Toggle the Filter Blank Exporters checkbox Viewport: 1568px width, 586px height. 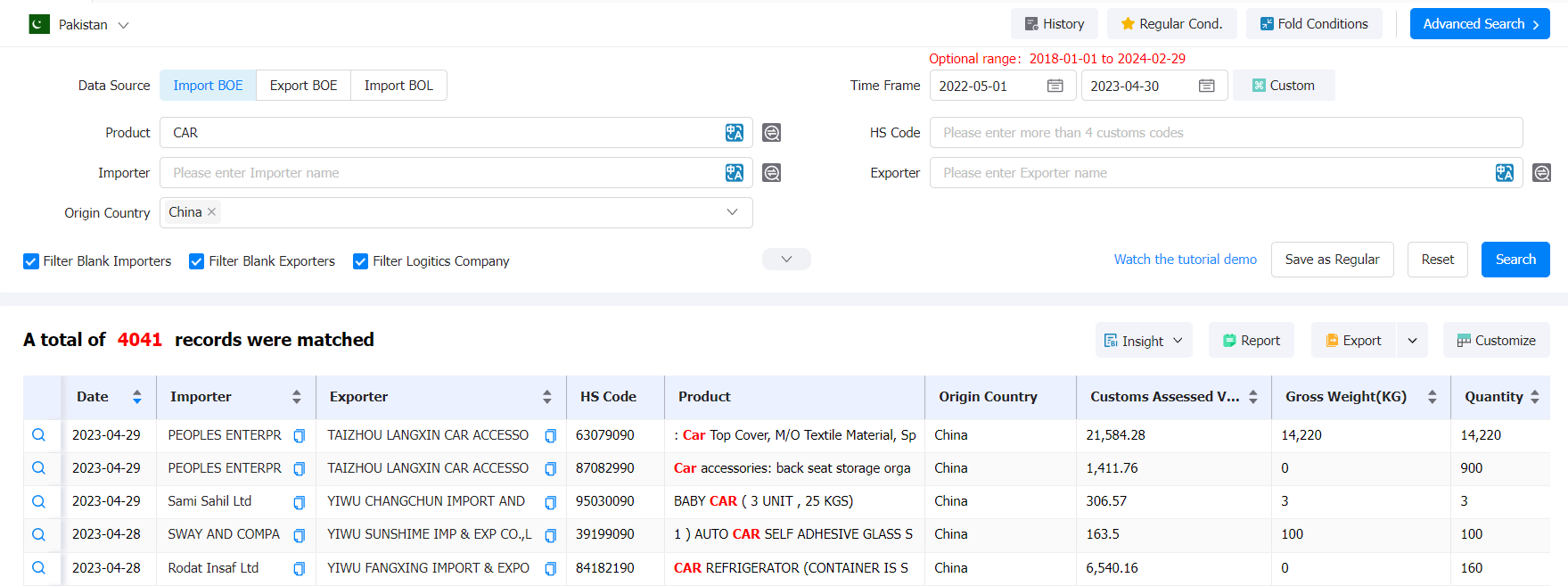[197, 261]
